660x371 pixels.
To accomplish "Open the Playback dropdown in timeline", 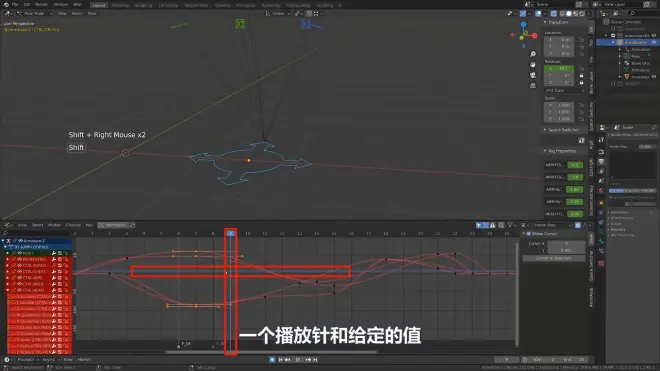I will click(x=27, y=360).
